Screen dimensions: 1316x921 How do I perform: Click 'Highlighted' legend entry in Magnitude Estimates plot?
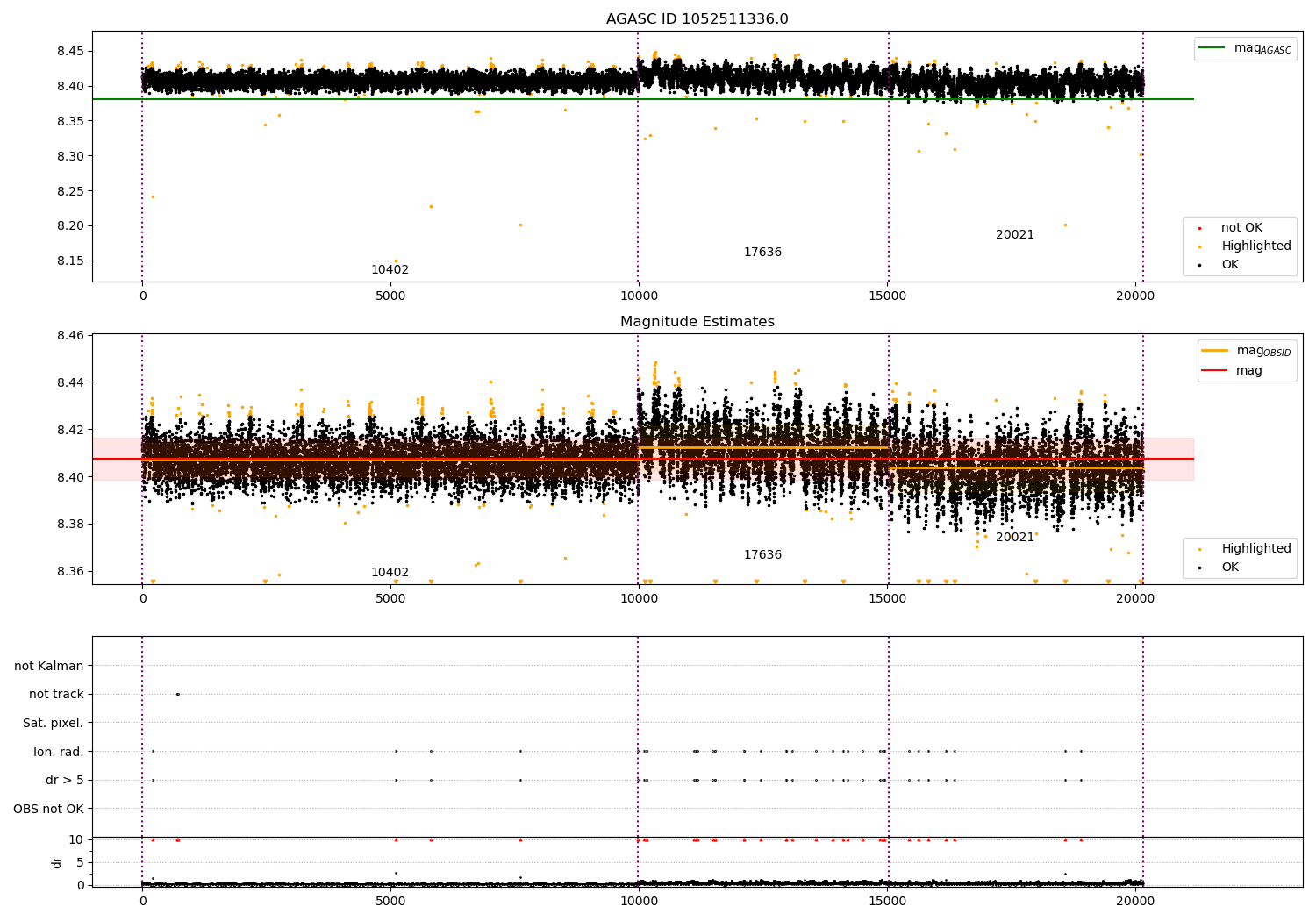(1246, 549)
